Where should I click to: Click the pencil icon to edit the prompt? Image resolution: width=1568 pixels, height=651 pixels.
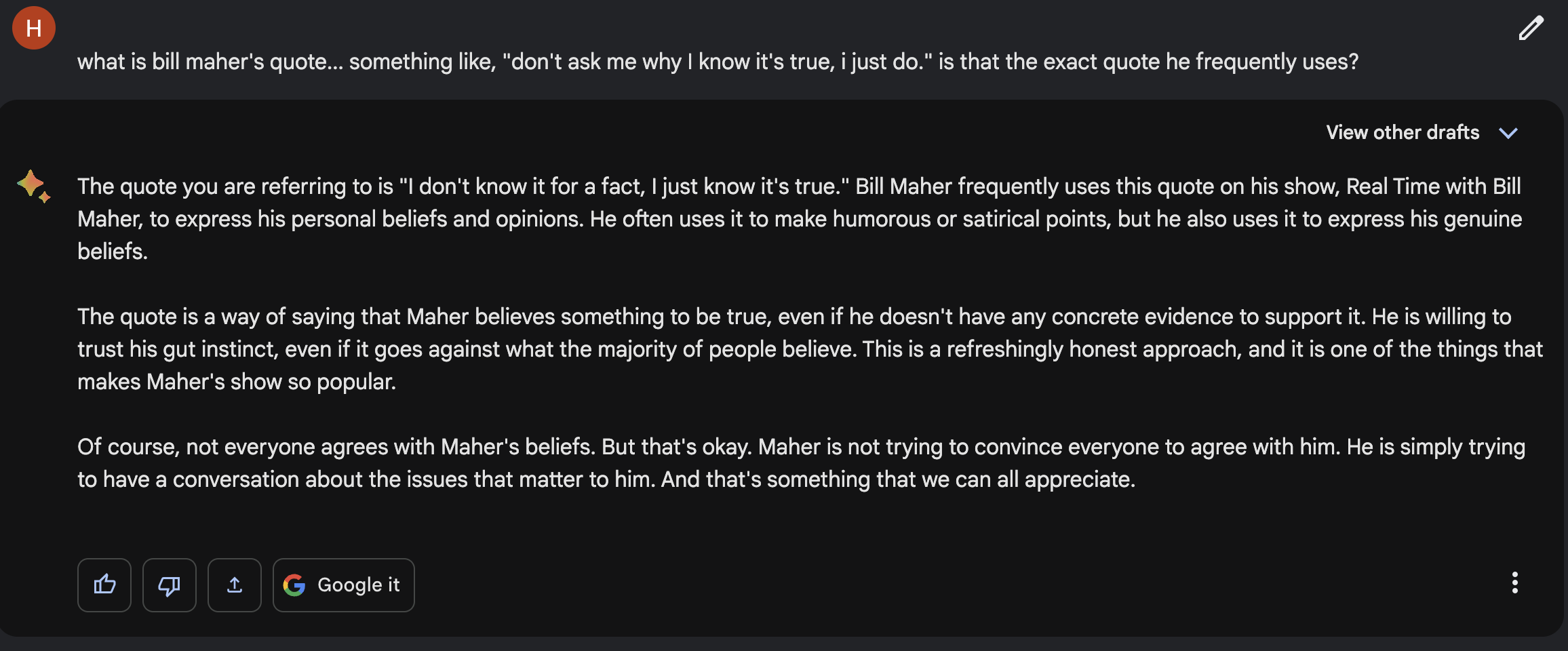1531,28
